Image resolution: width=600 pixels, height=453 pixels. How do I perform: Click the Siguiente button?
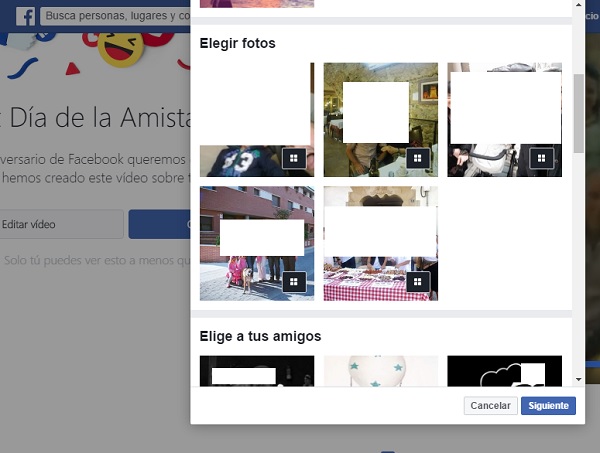(x=548, y=406)
